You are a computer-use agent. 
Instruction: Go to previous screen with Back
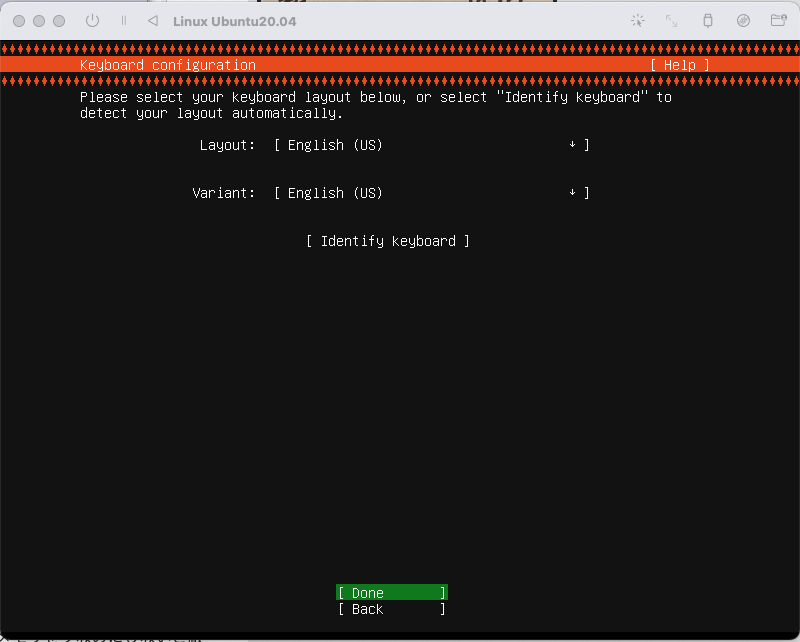pyautogui.click(x=392, y=609)
